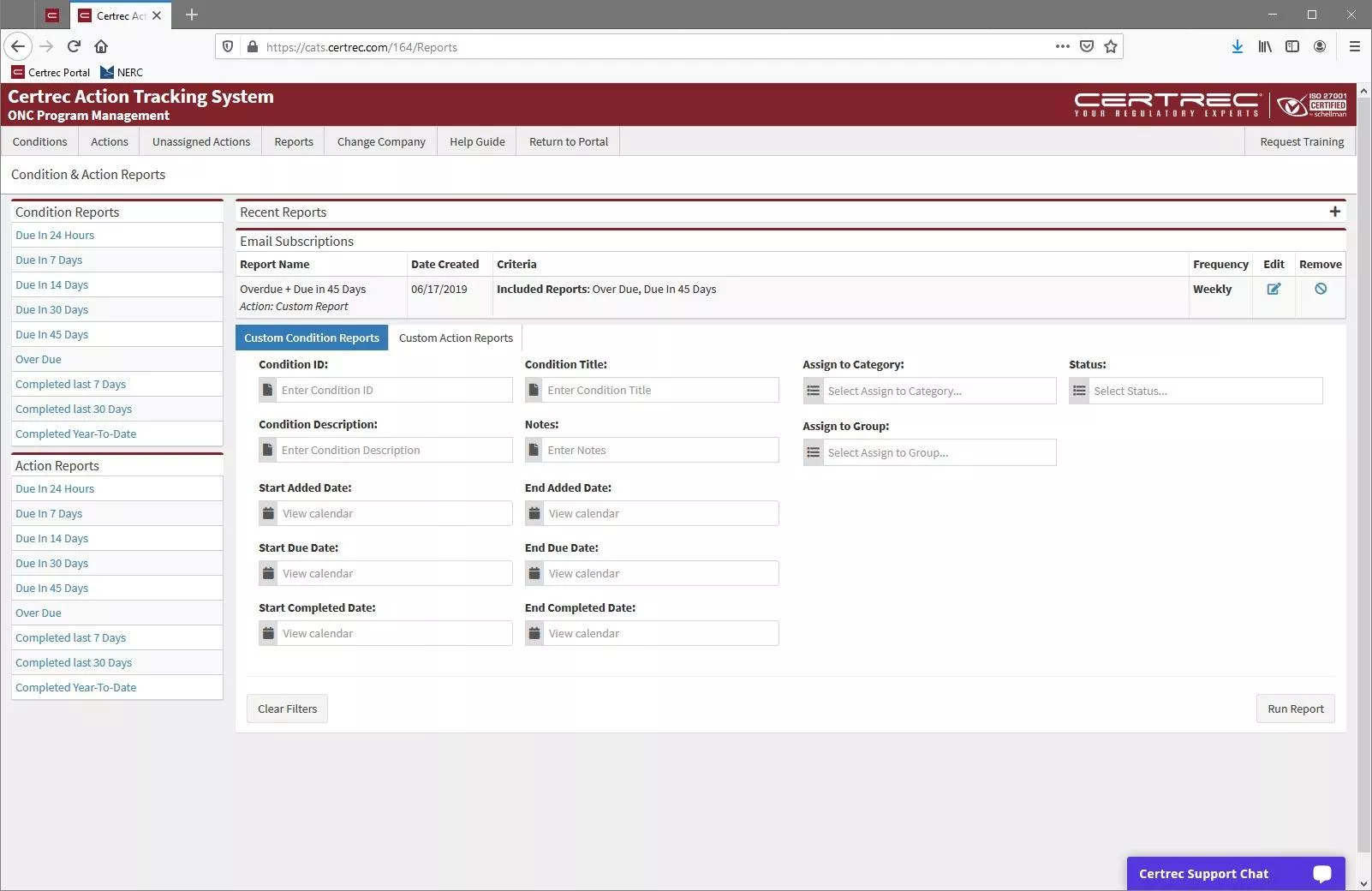Open page actions ellipsis in address bar
The width and height of the screenshot is (1372, 891).
pos(1063,46)
